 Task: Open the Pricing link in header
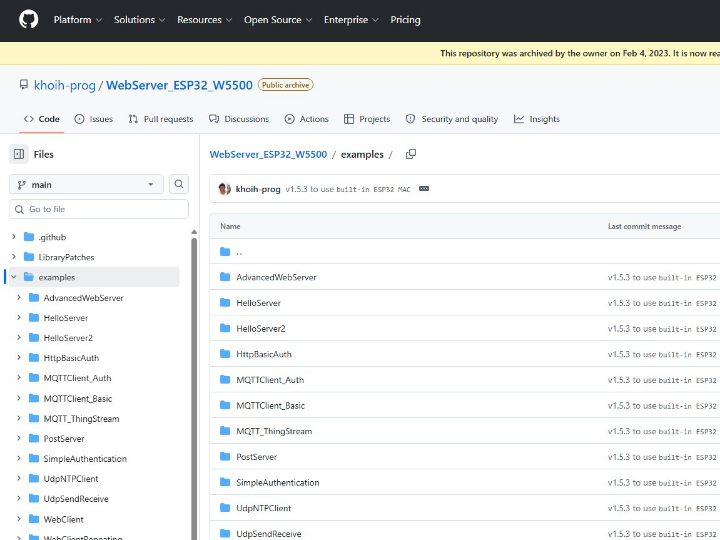405,20
